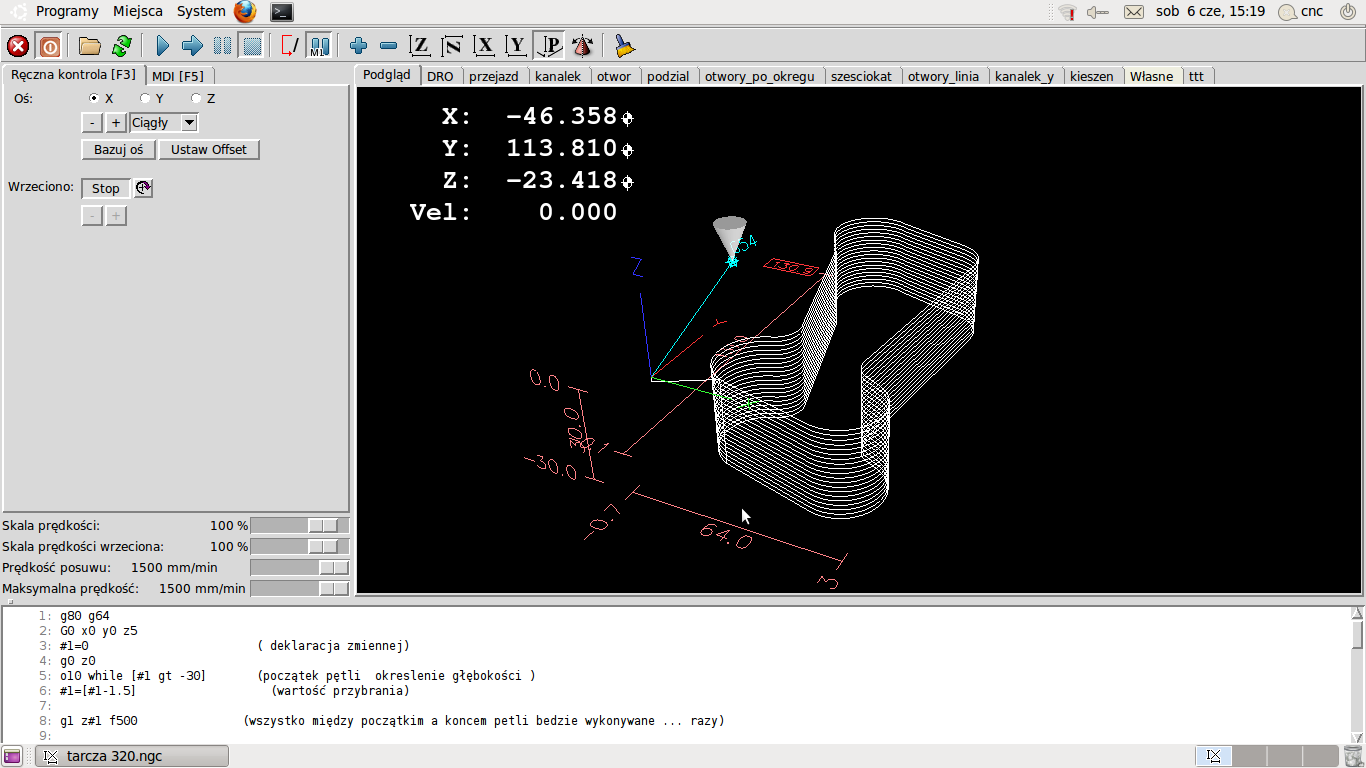Click the G-code pane vertical scrollbar
The height and width of the screenshot is (768, 1366).
pyautogui.click(x=1357, y=675)
